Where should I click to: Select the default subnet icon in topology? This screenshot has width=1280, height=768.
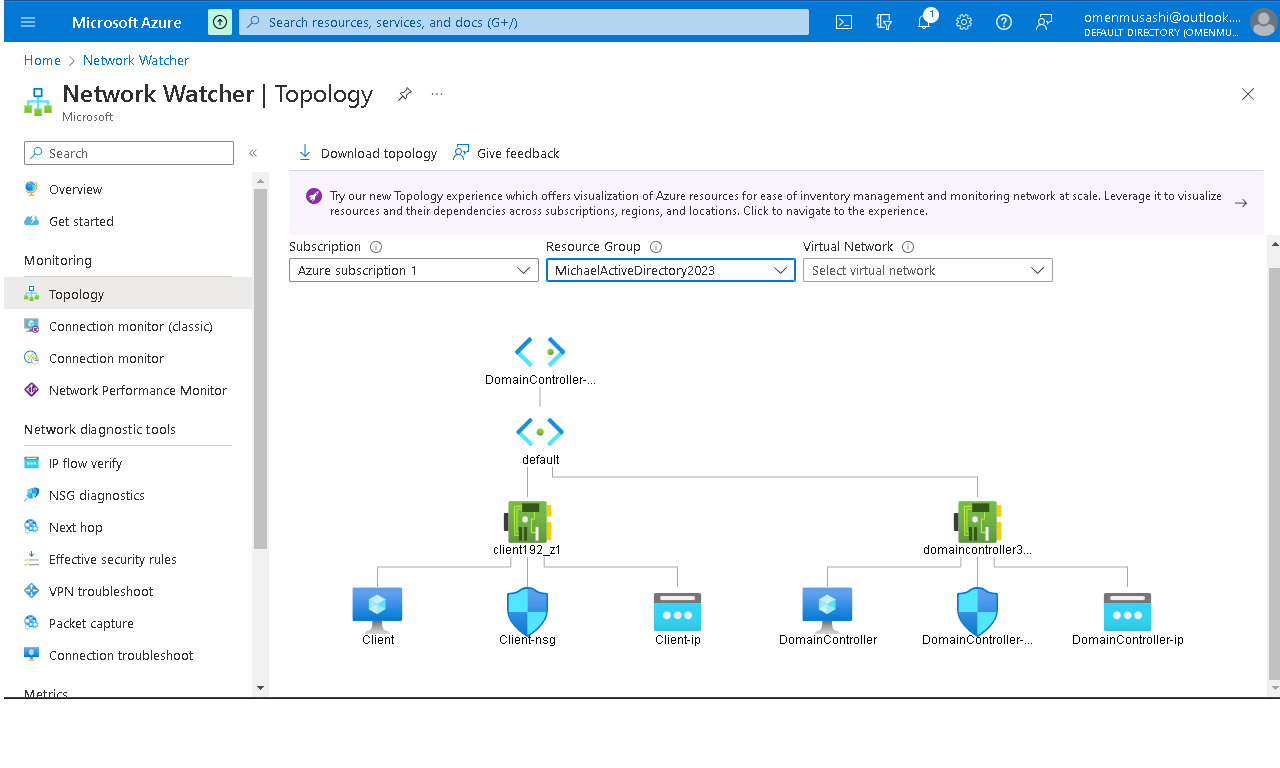click(x=540, y=431)
